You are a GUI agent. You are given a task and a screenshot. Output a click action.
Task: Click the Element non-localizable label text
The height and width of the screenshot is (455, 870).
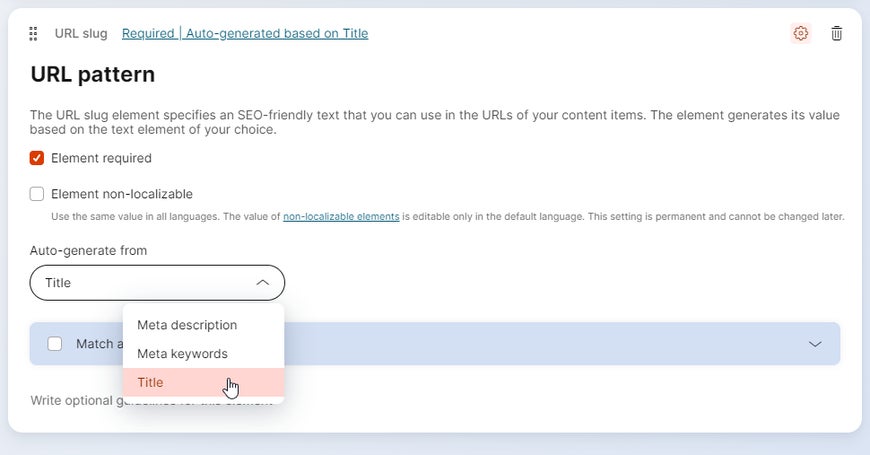[122, 194]
